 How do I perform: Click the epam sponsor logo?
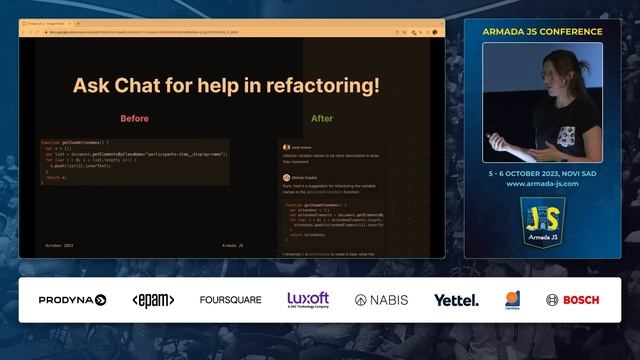tap(153, 300)
